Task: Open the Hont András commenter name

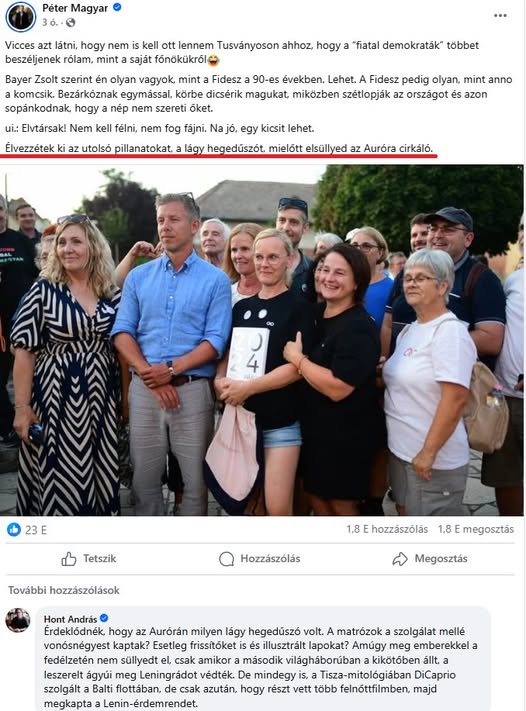Action: click(x=70, y=618)
